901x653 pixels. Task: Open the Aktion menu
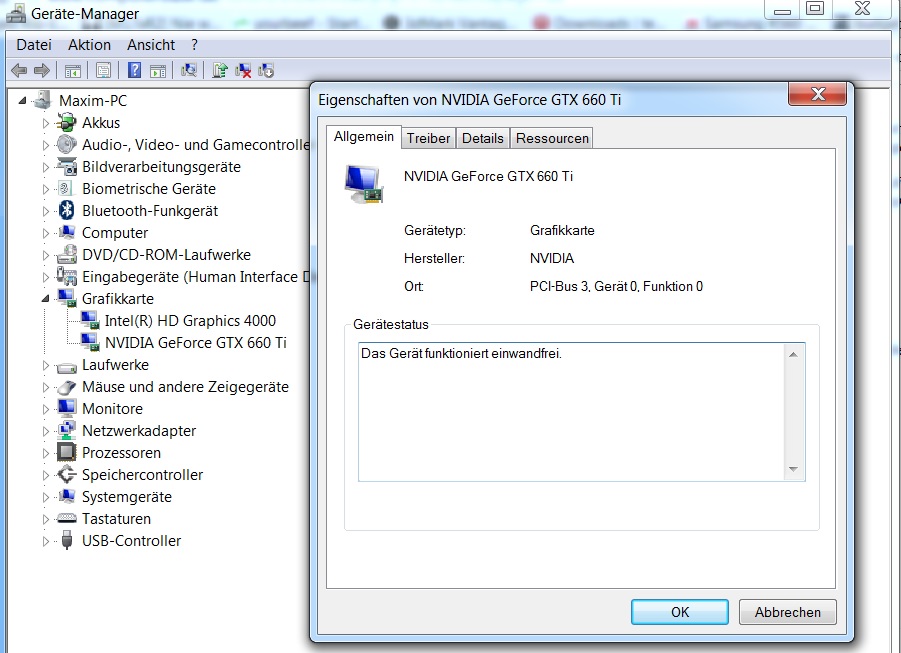(x=89, y=45)
